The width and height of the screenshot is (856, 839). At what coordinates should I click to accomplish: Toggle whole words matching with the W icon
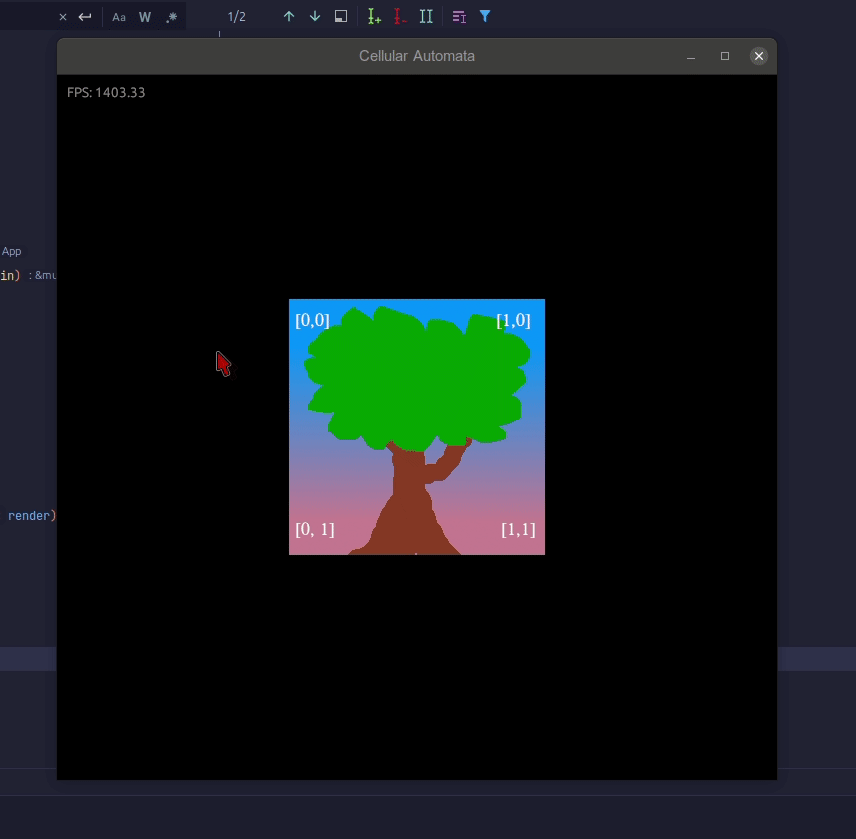point(144,16)
